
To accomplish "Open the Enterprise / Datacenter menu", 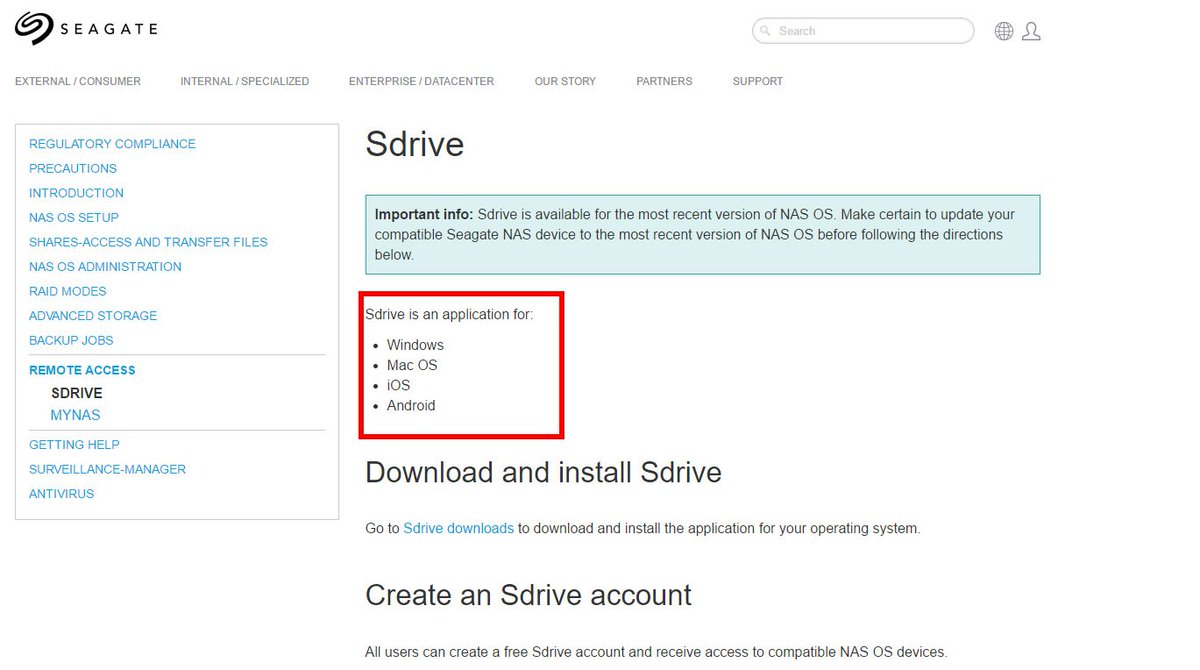I will [421, 81].
